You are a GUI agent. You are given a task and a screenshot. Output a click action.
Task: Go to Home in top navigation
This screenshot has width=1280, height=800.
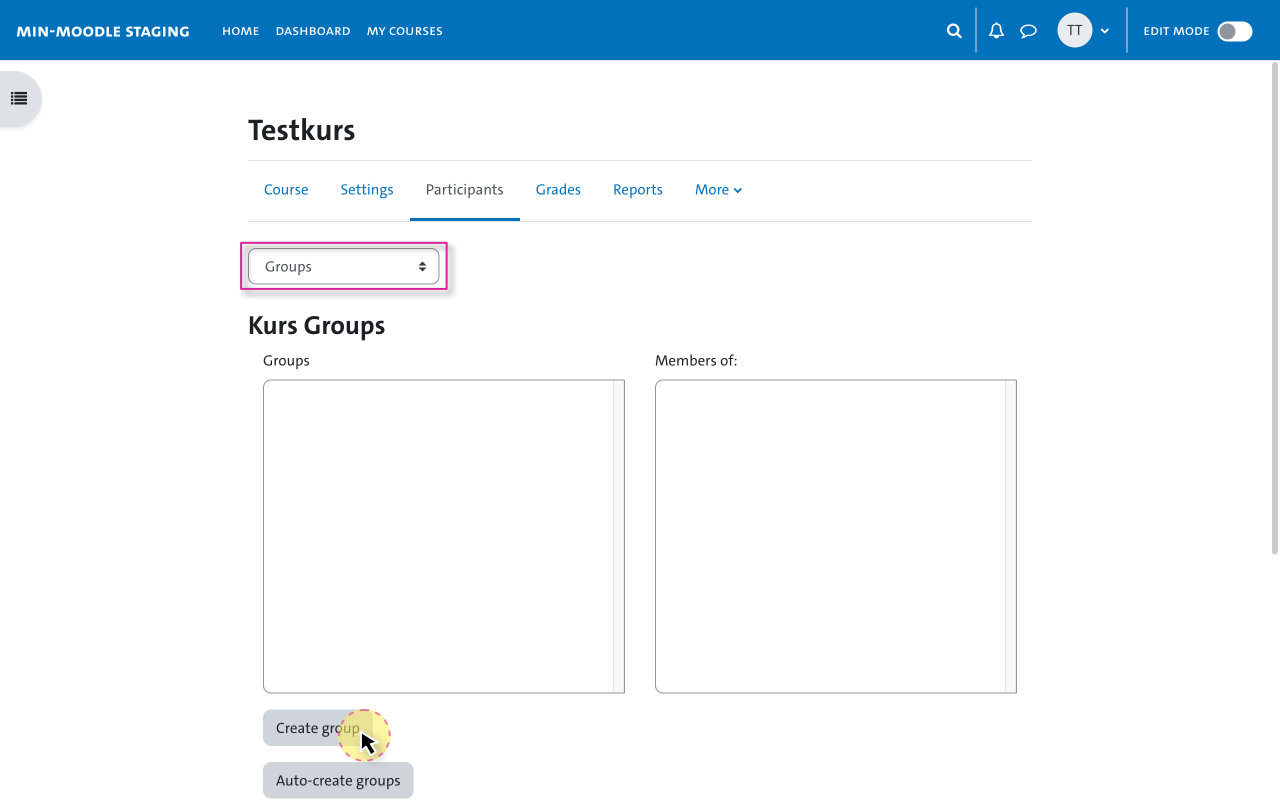tap(241, 31)
